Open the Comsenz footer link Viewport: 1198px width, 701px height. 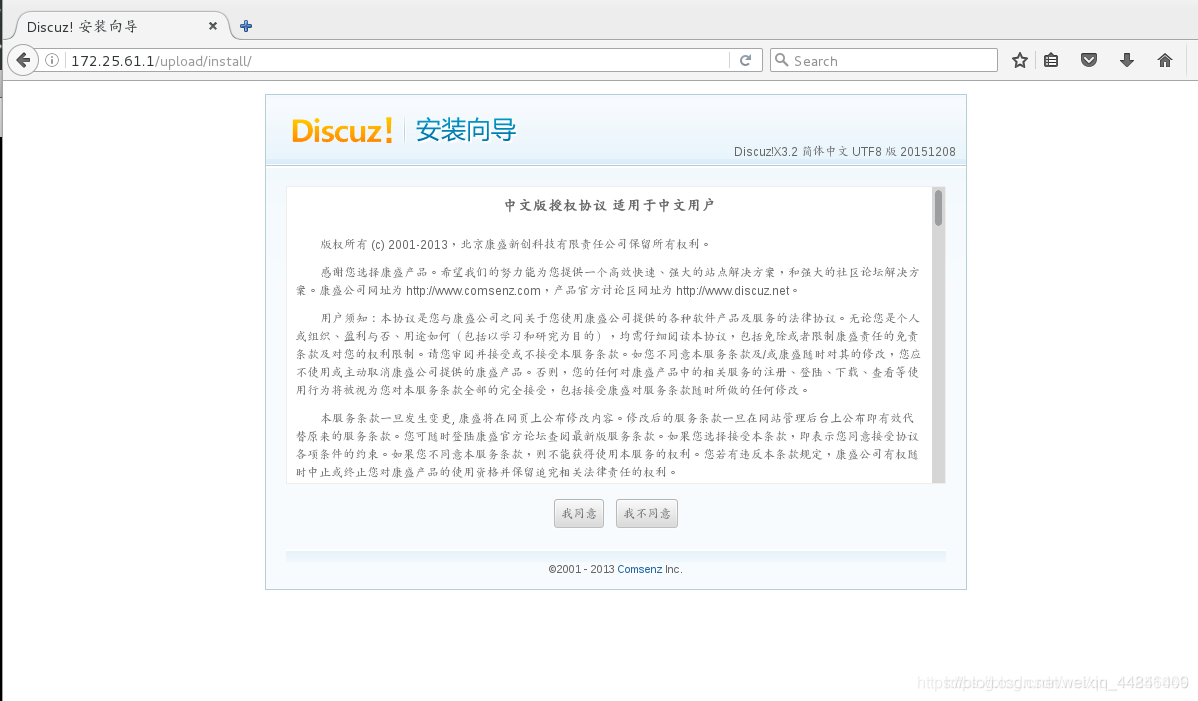[x=639, y=569]
